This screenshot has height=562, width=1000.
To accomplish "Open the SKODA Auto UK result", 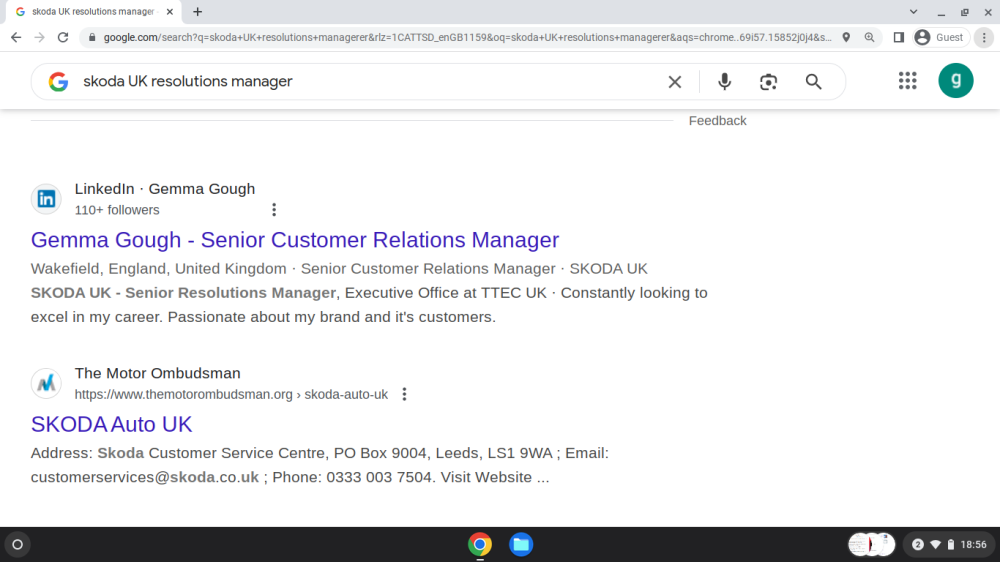I will 111,424.
